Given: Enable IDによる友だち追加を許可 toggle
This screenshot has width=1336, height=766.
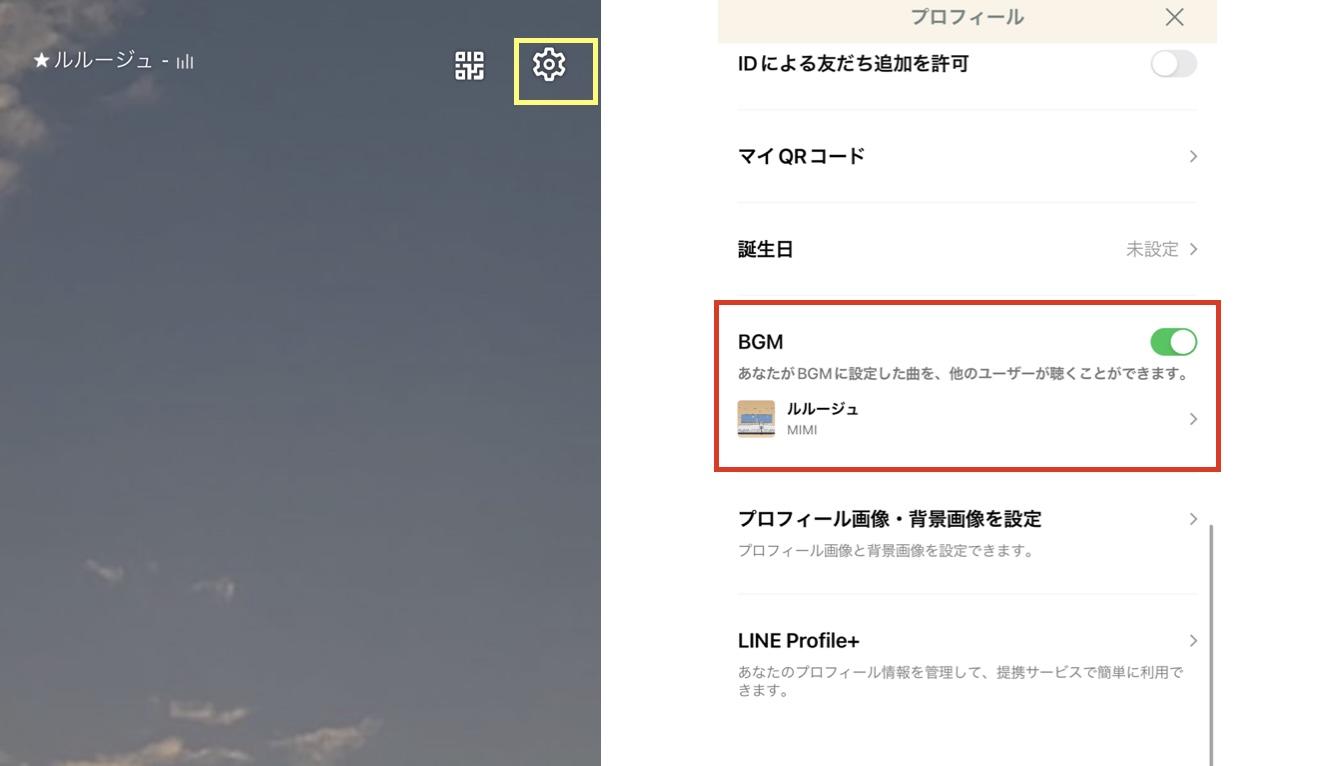Looking at the screenshot, I should [x=1173, y=64].
